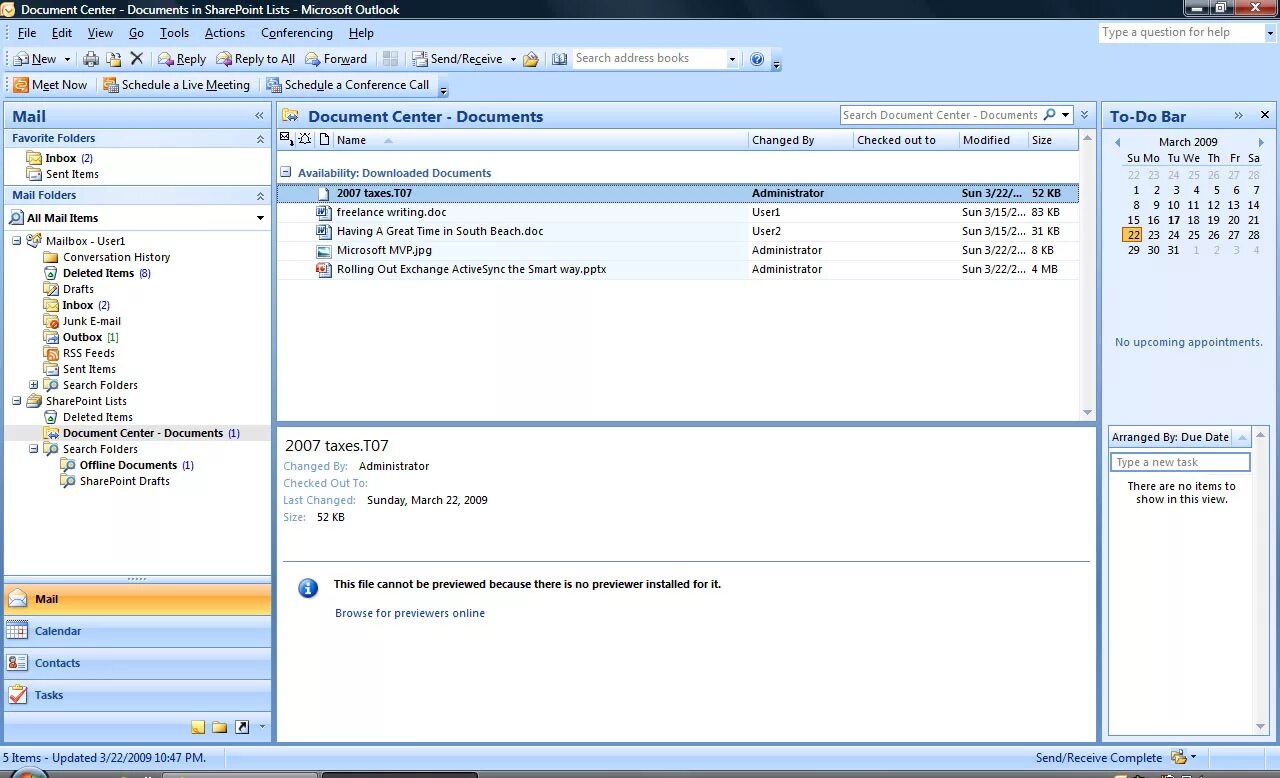Click the Delete X icon in toolbar
This screenshot has width=1280, height=778.
[137, 59]
